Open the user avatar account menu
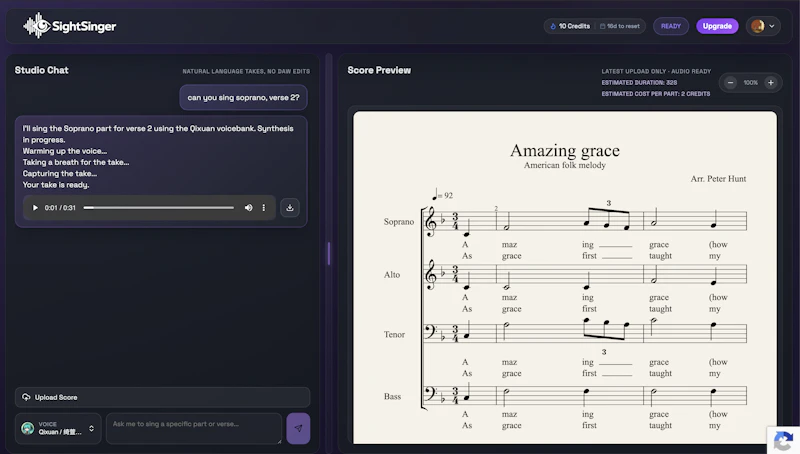 point(763,26)
